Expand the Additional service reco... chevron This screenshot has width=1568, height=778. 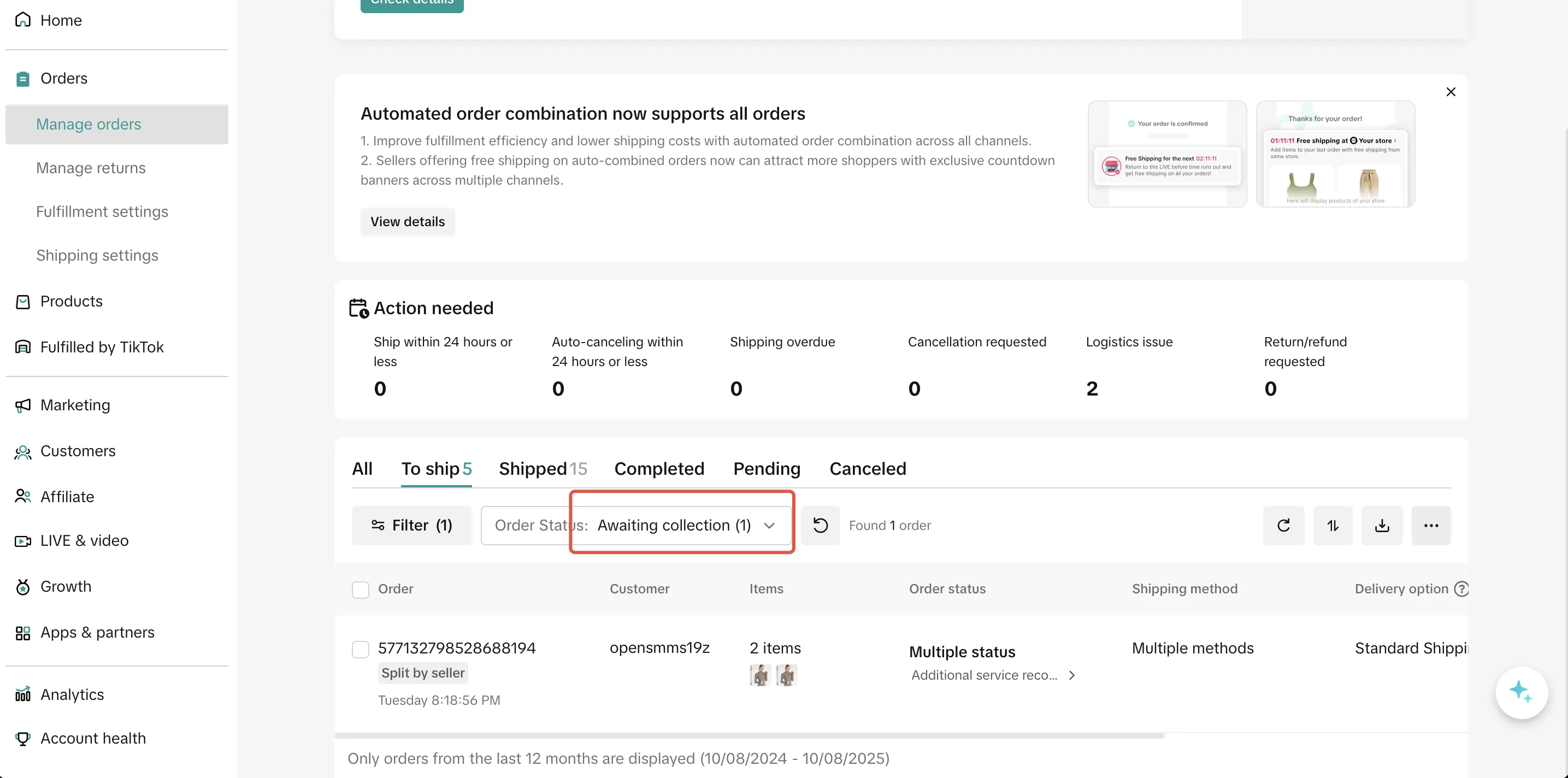click(1072, 675)
